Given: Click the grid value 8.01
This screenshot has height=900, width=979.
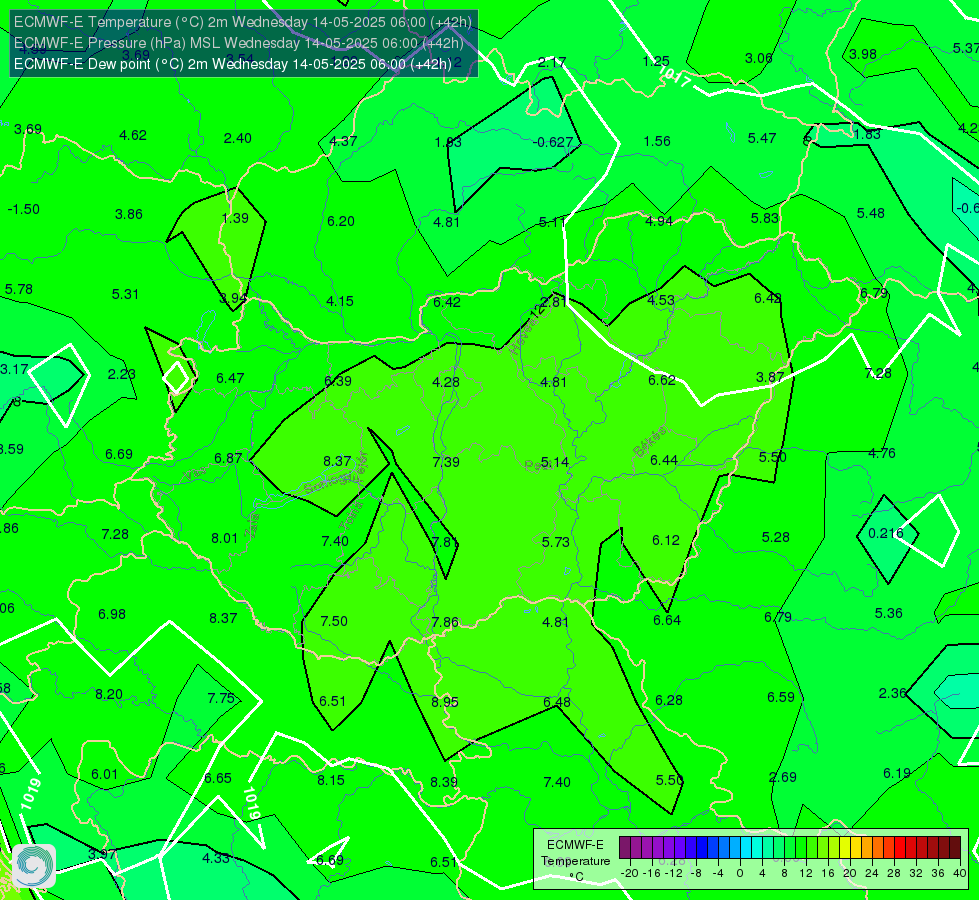Looking at the screenshot, I should click(224, 538).
